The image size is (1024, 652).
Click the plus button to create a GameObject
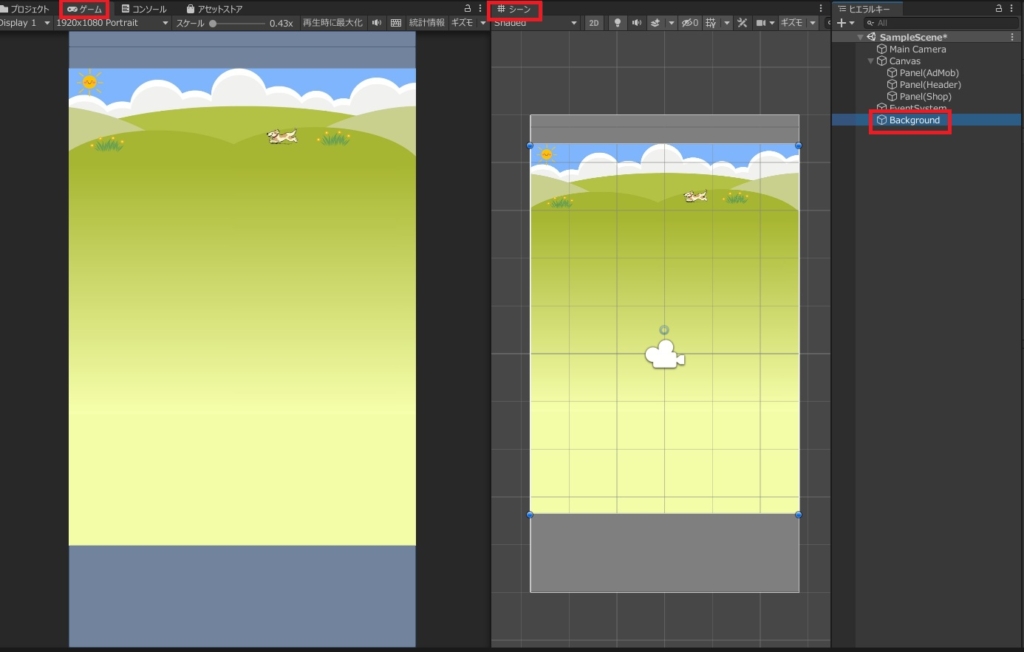pos(842,22)
